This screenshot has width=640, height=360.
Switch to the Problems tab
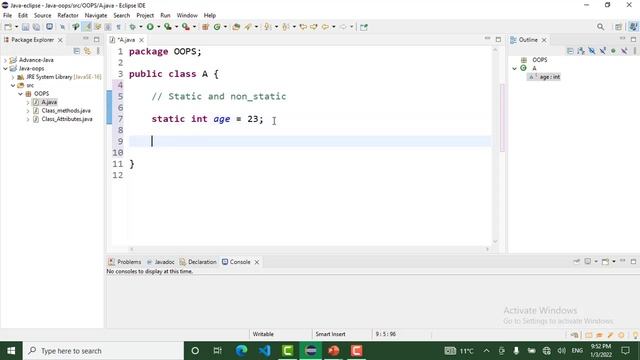124,262
